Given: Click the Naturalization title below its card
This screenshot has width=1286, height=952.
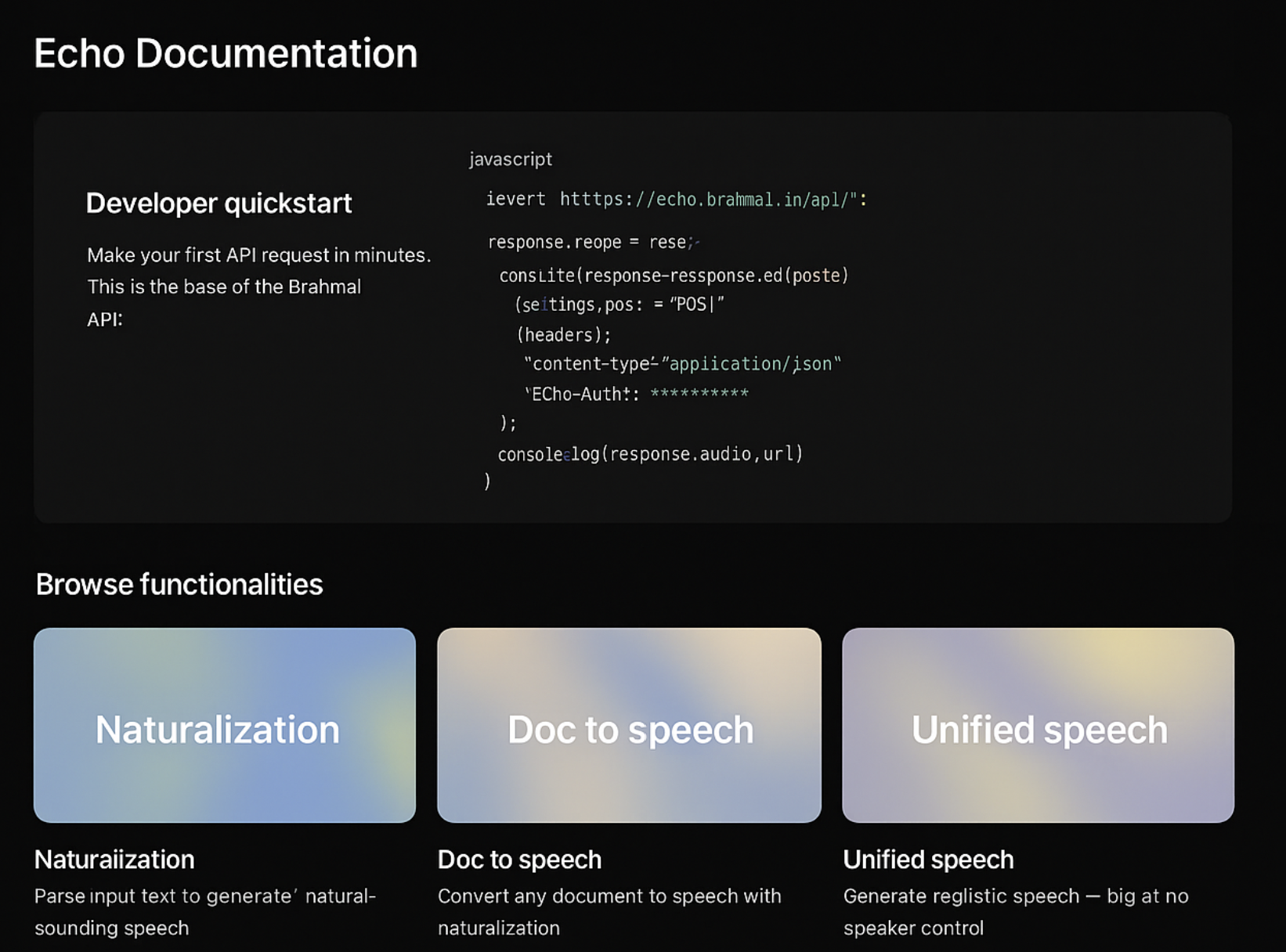Looking at the screenshot, I should coord(114,860).
